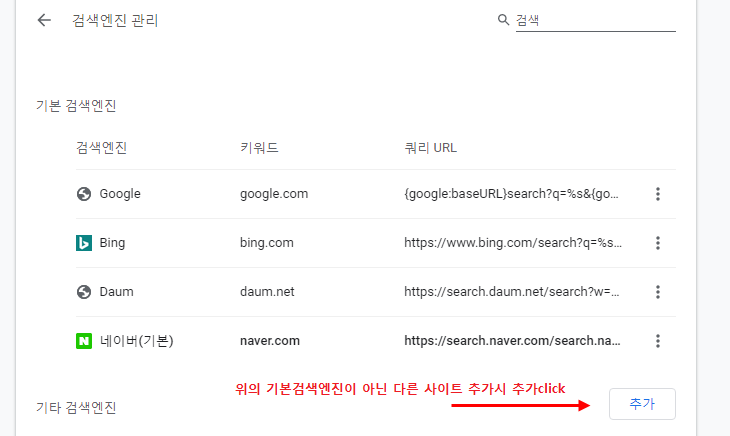Click the Bing logo icon
Viewport: 730px width, 436px height.
[84, 243]
